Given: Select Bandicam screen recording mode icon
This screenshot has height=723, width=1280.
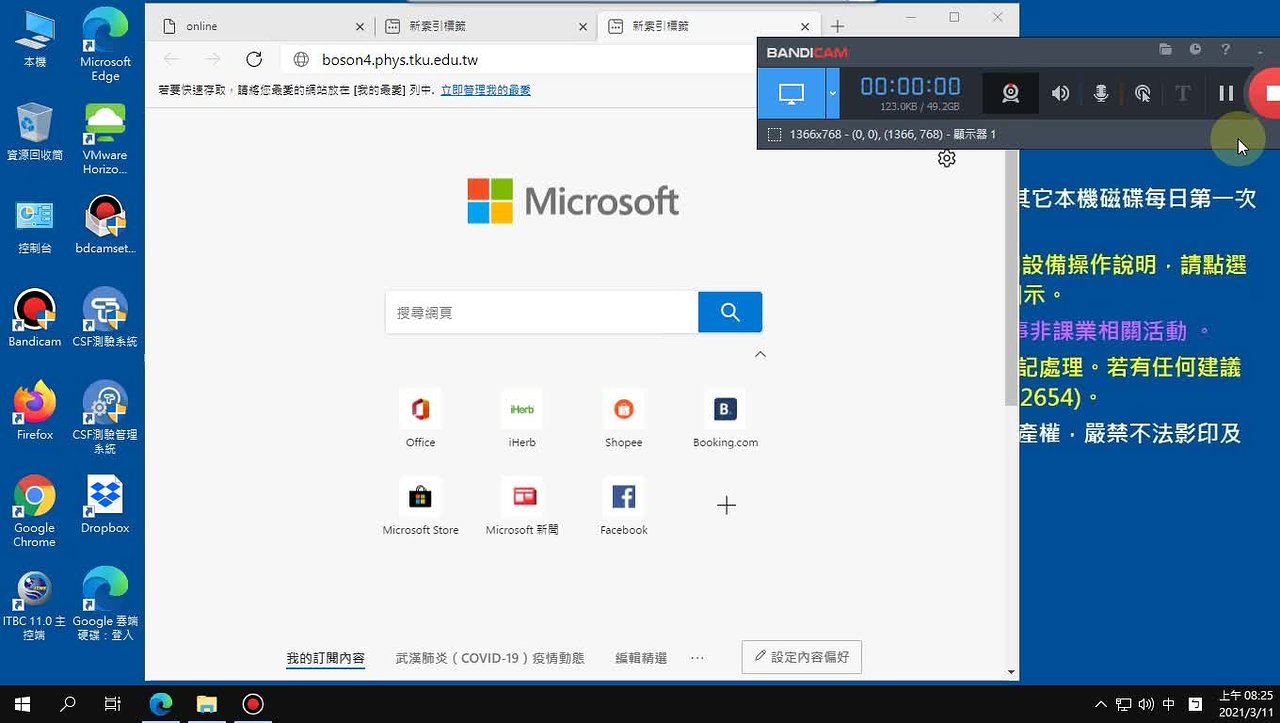Looking at the screenshot, I should [791, 94].
